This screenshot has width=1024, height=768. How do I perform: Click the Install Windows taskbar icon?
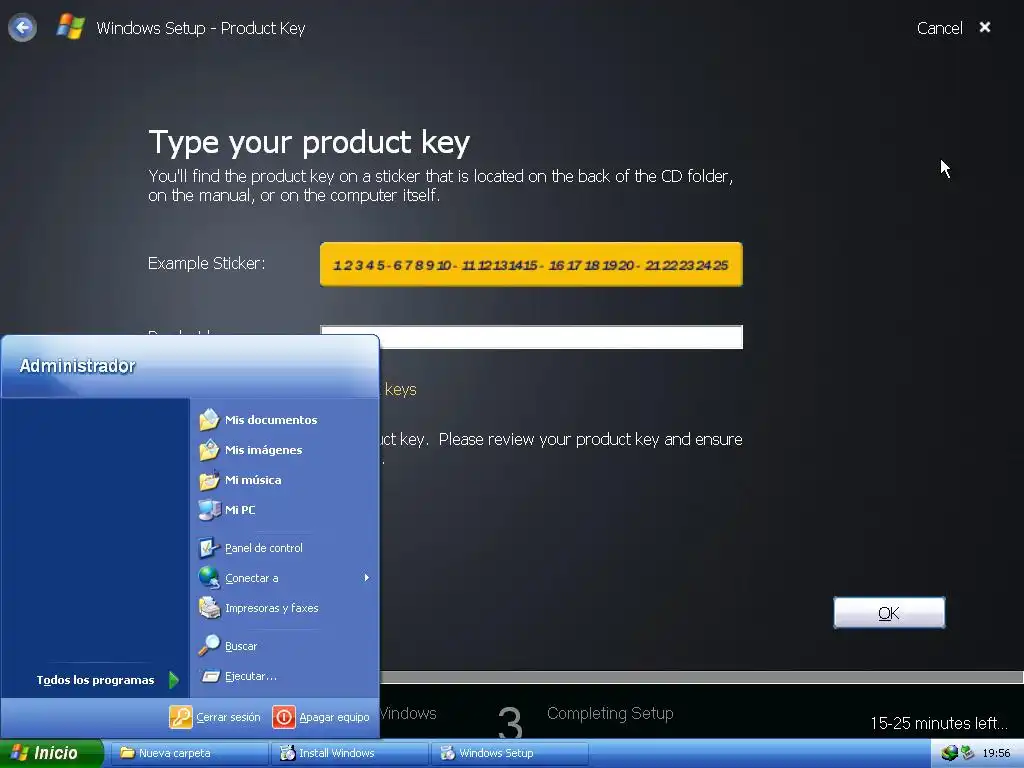click(x=287, y=753)
